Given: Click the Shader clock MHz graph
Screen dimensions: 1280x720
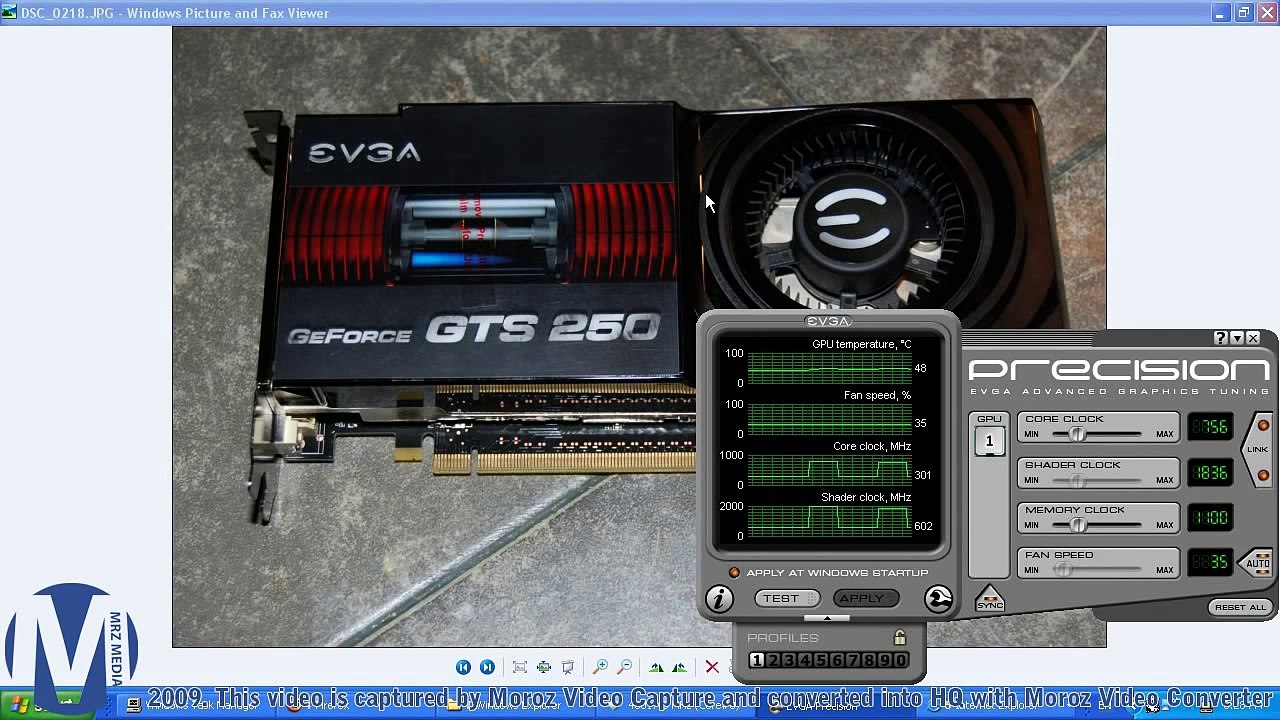Looking at the screenshot, I should 829,521.
